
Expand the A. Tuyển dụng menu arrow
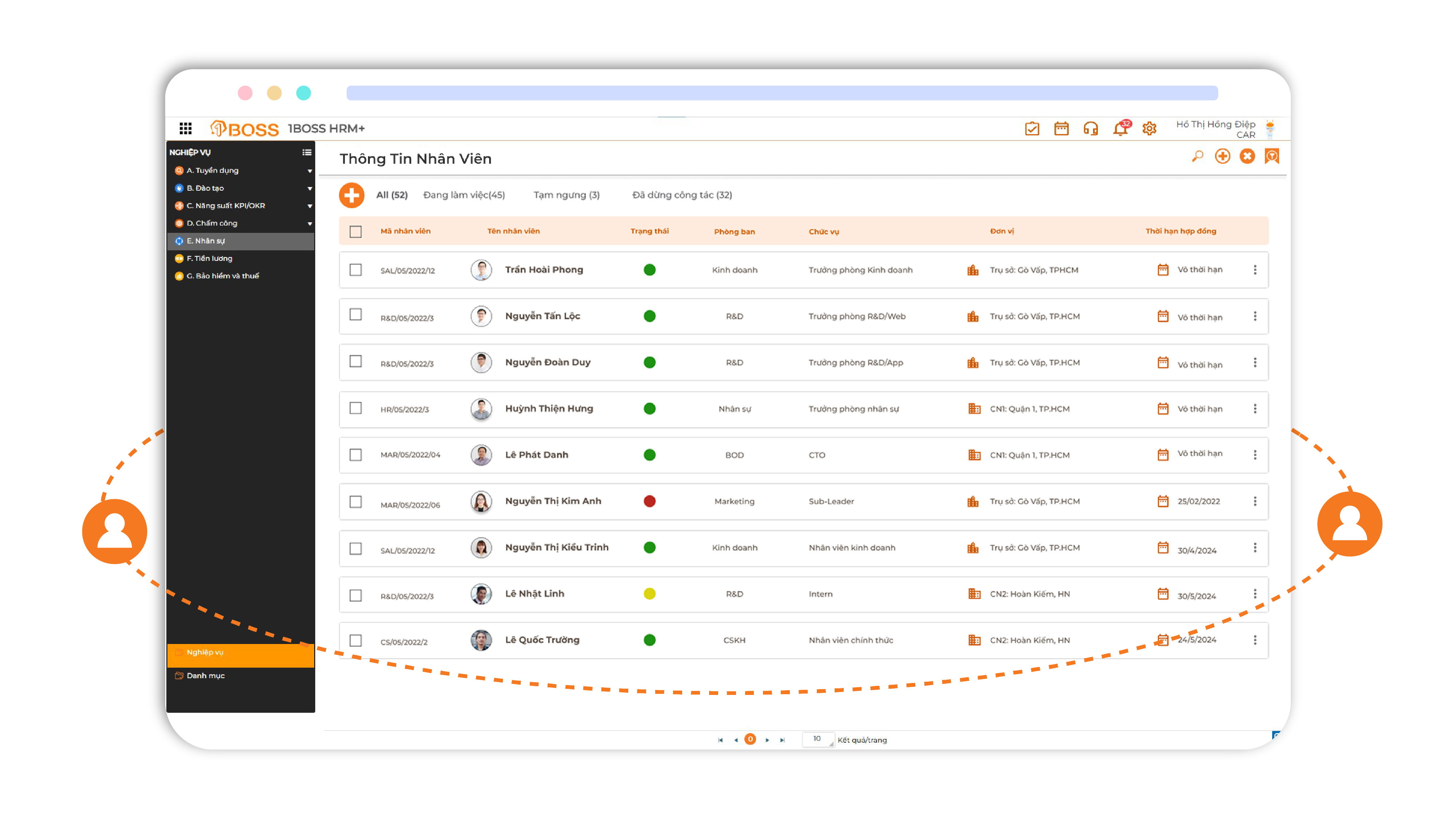coord(310,171)
